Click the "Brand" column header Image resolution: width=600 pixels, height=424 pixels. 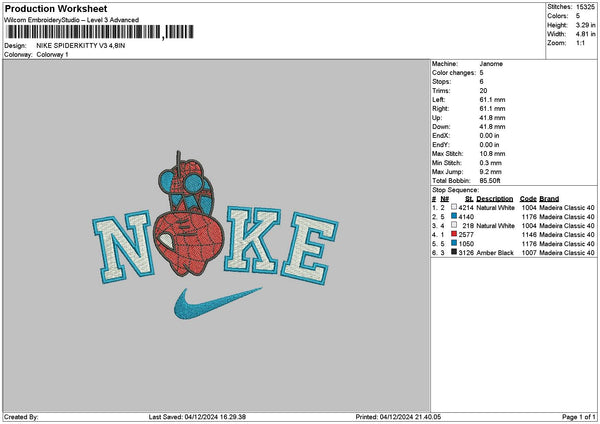(x=549, y=199)
